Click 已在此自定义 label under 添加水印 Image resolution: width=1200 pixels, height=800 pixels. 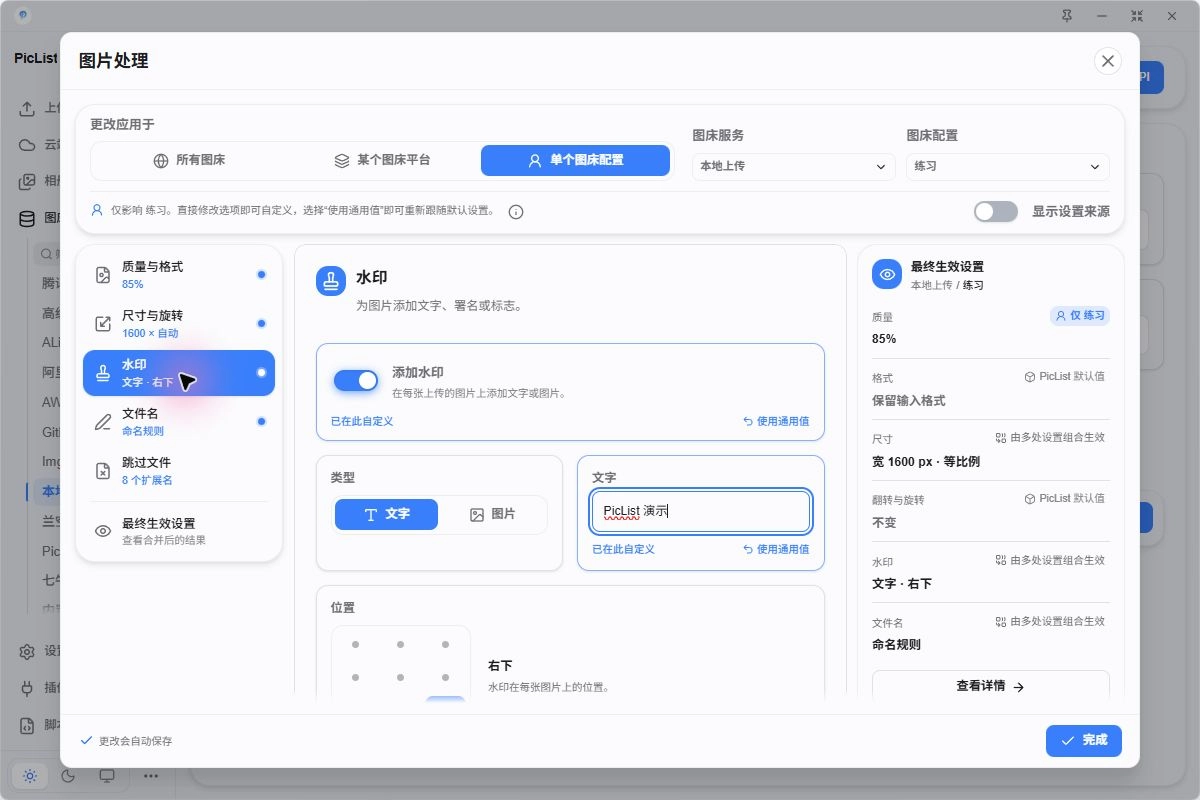[362, 421]
